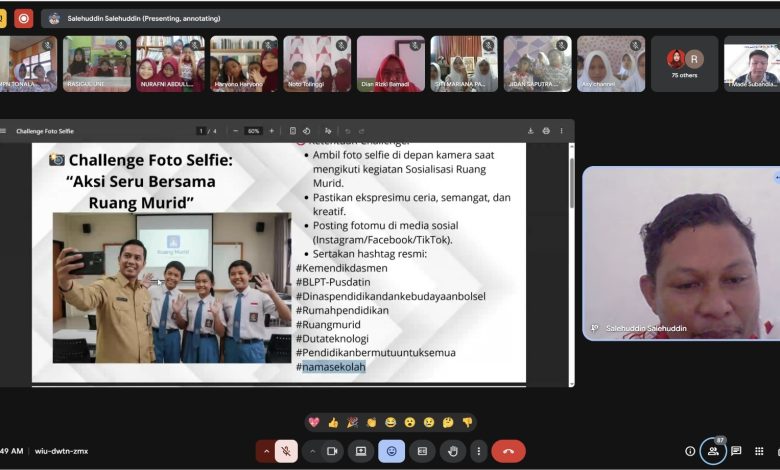Open the PDF viewer three-dot more actions menu
This screenshot has width=780, height=470.
pos(562,131)
